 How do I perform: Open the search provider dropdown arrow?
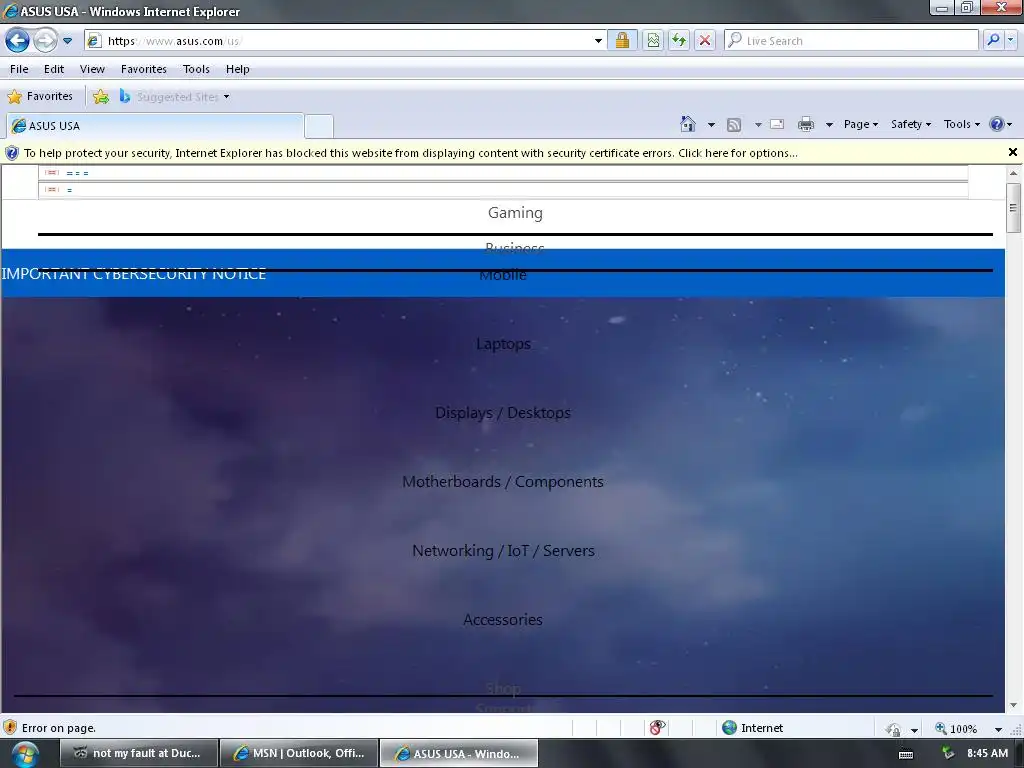(x=1010, y=40)
